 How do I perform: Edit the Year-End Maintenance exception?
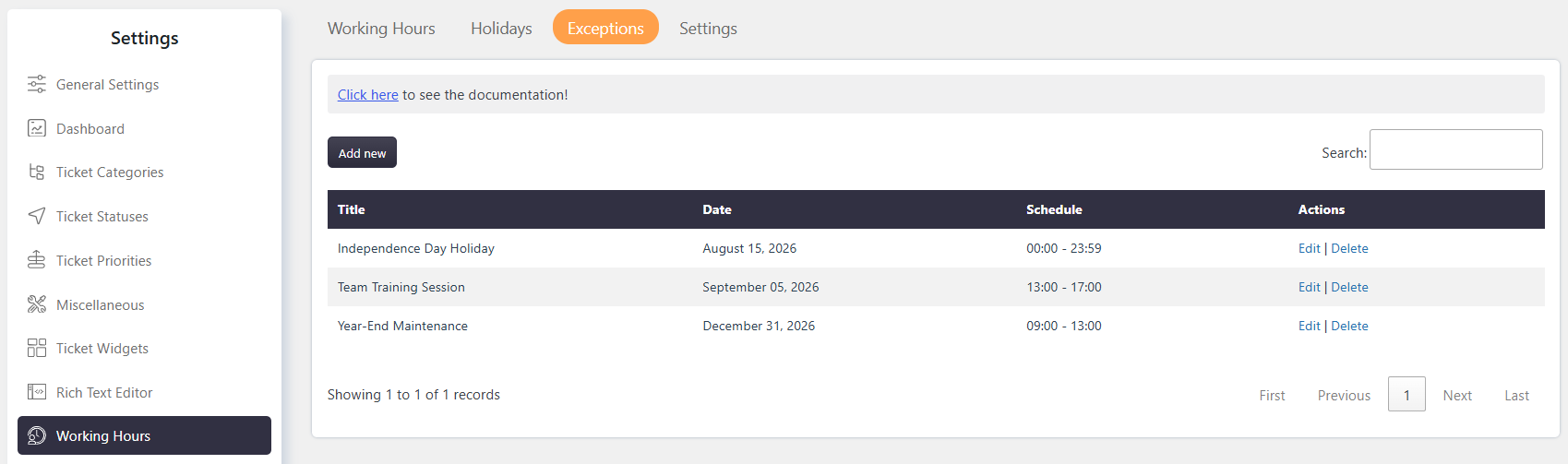(x=1309, y=326)
